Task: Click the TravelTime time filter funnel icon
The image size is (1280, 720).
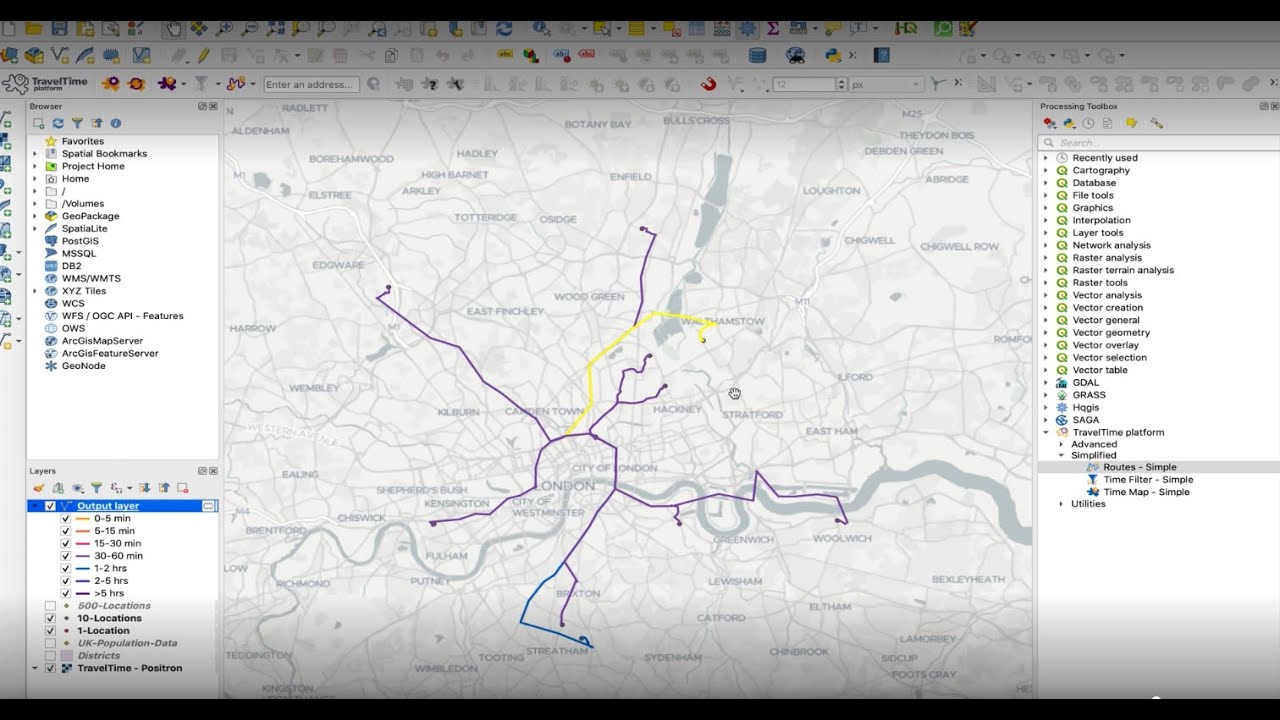Action: coord(201,84)
